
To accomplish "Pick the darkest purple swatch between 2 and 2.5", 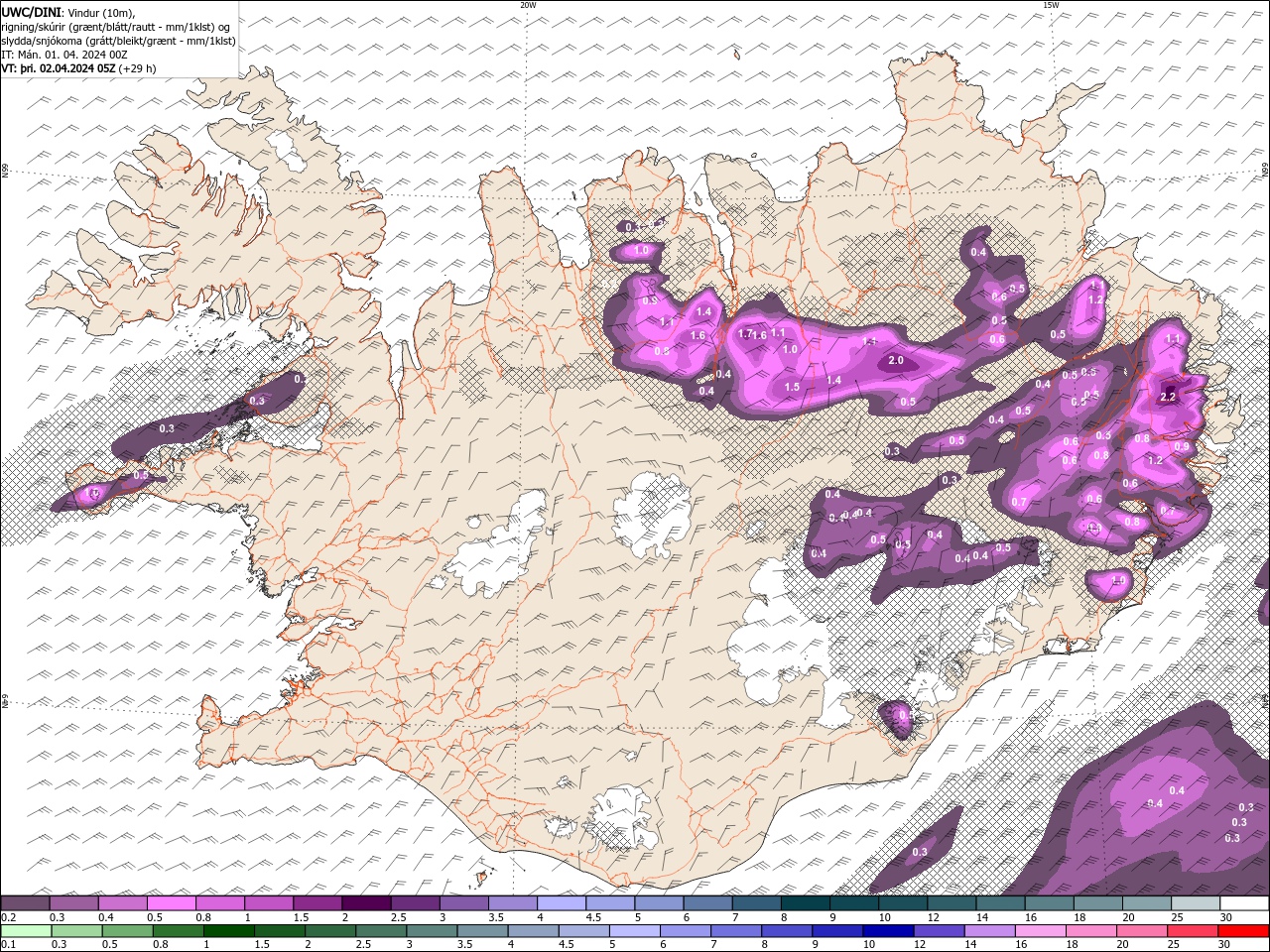I will tap(366, 903).
